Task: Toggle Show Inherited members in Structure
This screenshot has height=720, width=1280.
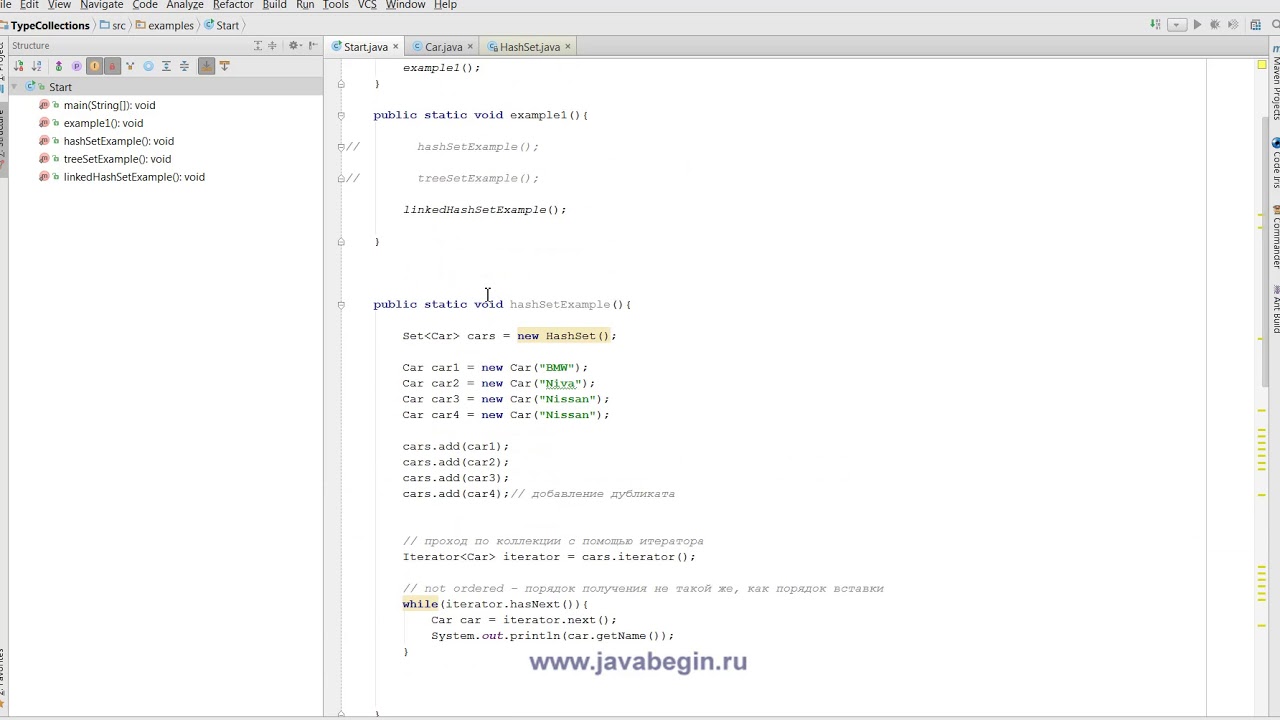Action: [x=58, y=66]
